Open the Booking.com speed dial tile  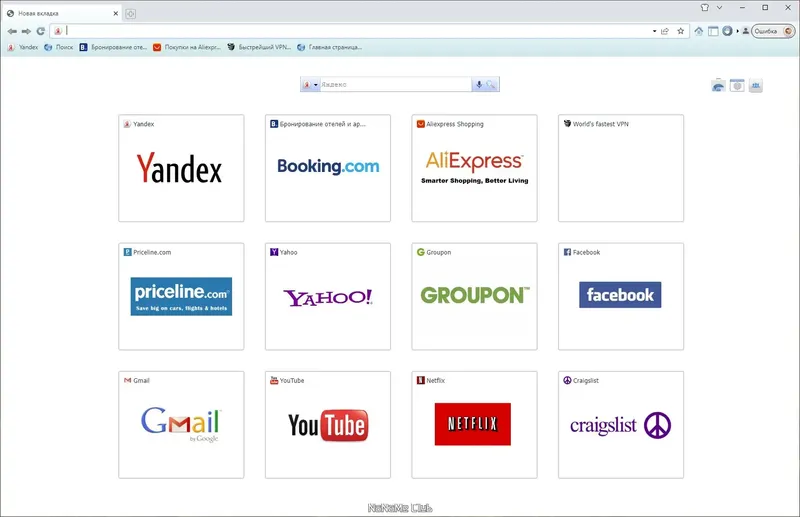[328, 168]
